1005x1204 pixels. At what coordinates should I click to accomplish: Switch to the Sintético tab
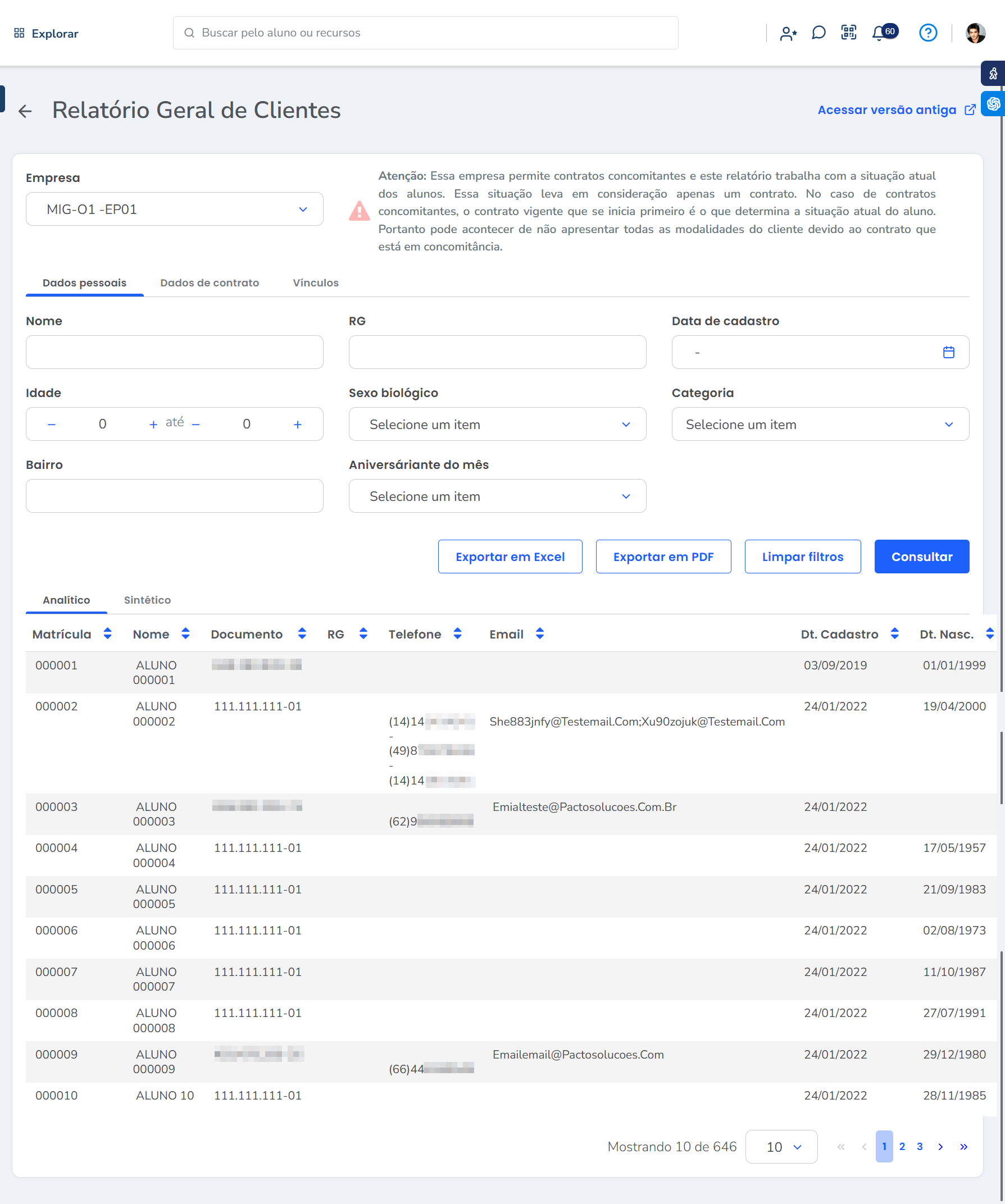point(147,600)
